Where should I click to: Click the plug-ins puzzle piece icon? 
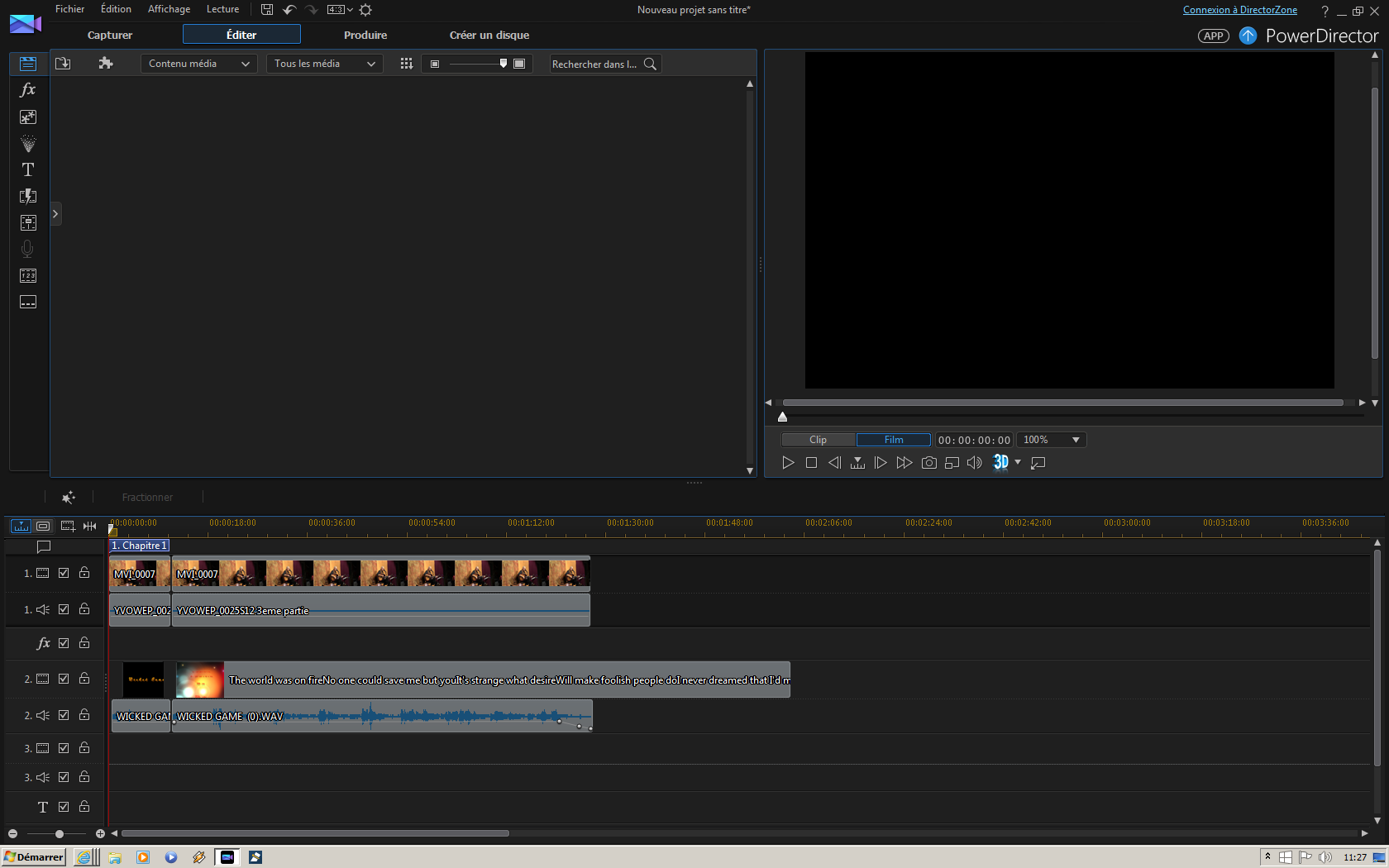tap(105, 64)
